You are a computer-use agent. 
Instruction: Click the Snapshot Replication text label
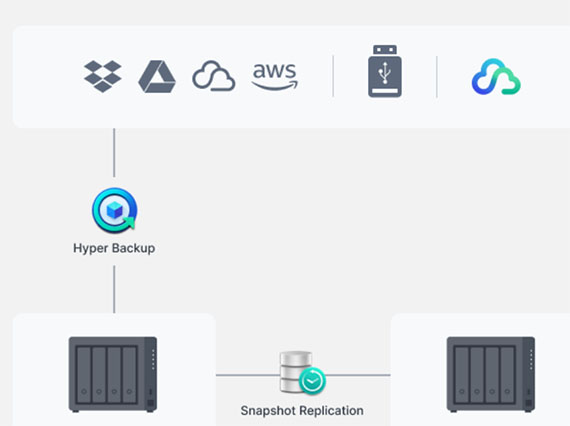[302, 410]
